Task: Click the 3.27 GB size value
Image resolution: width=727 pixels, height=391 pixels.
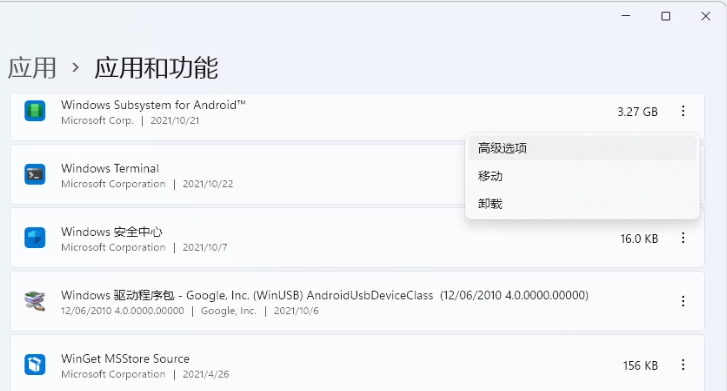Action: [638, 112]
